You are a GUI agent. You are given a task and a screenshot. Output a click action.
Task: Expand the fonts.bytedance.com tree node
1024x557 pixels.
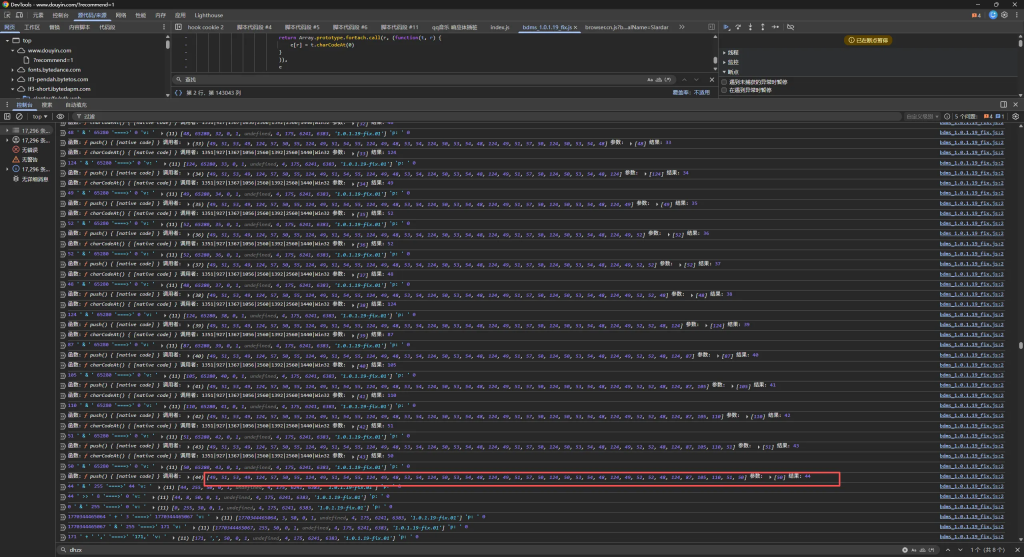click(12, 70)
